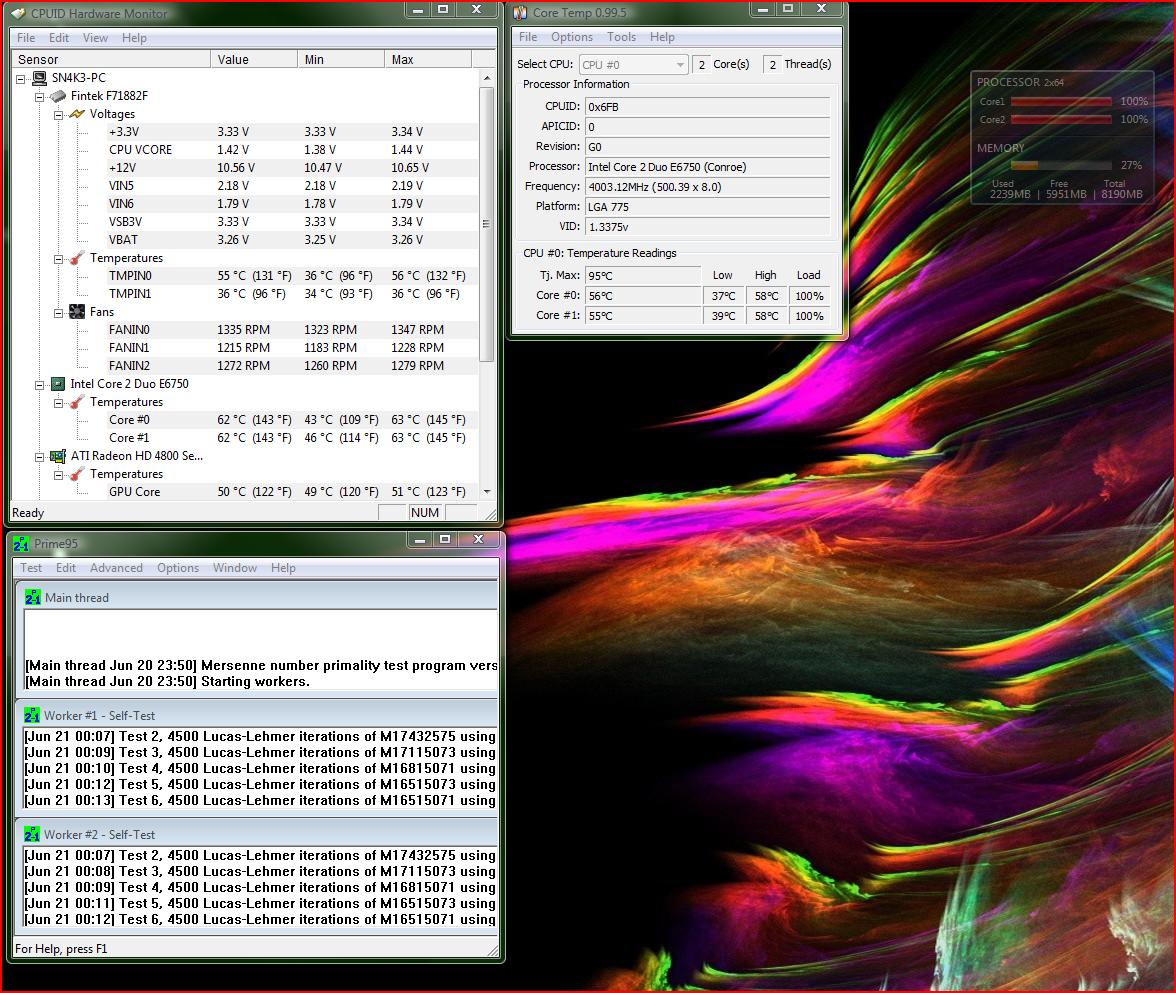Click the Voltages lightning icon
The image size is (1176, 993).
76,114
